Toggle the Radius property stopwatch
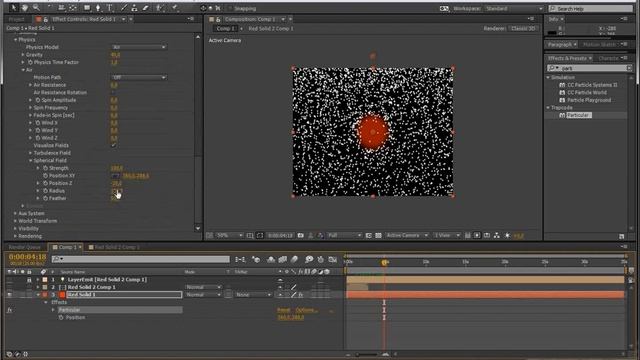 click(x=45, y=191)
